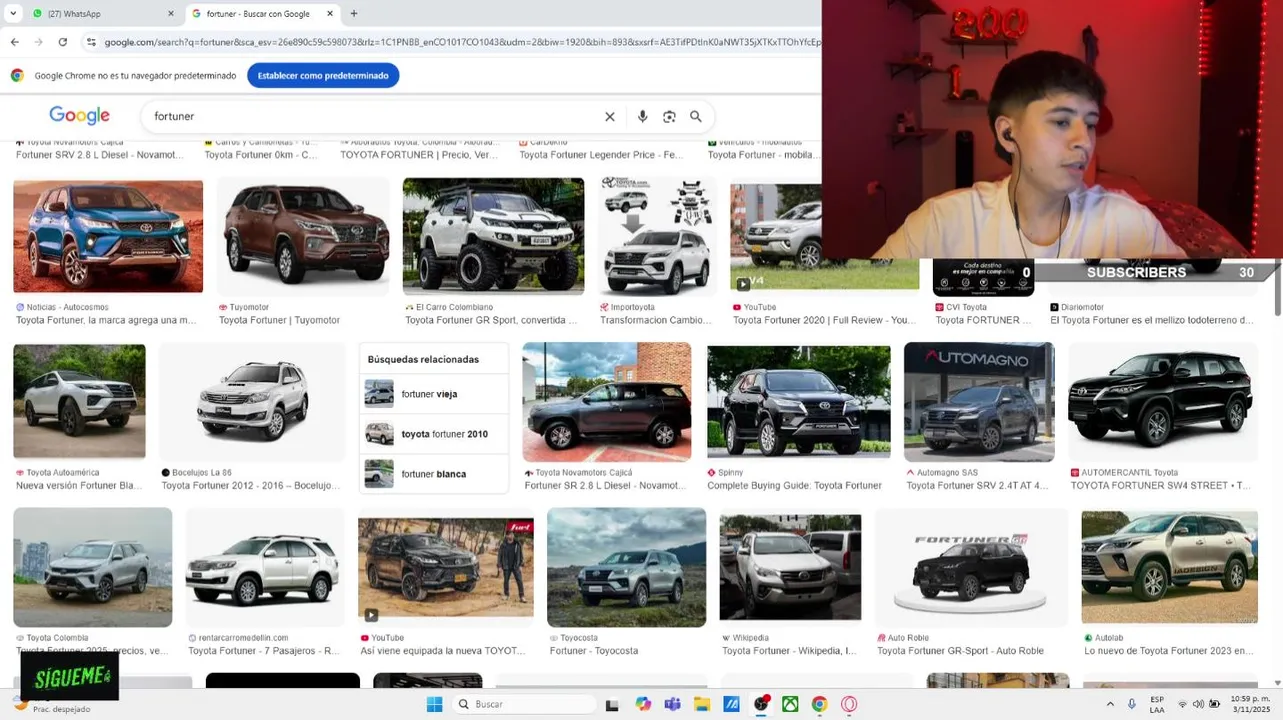Launch Copilot from the taskbar
This screenshot has width=1283, height=720.
pyautogui.click(x=643, y=704)
